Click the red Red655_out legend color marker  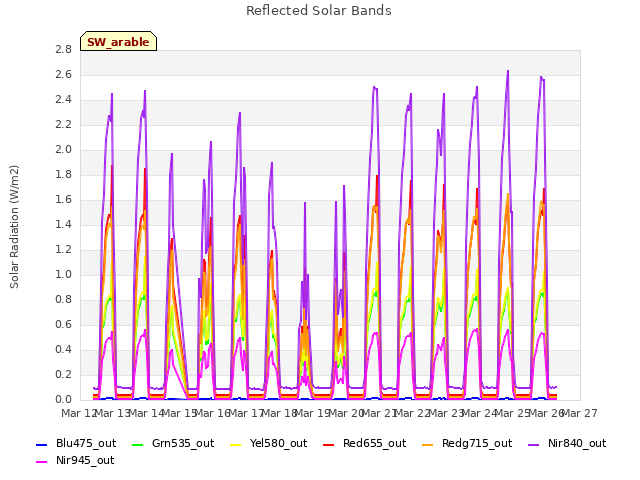point(329,444)
